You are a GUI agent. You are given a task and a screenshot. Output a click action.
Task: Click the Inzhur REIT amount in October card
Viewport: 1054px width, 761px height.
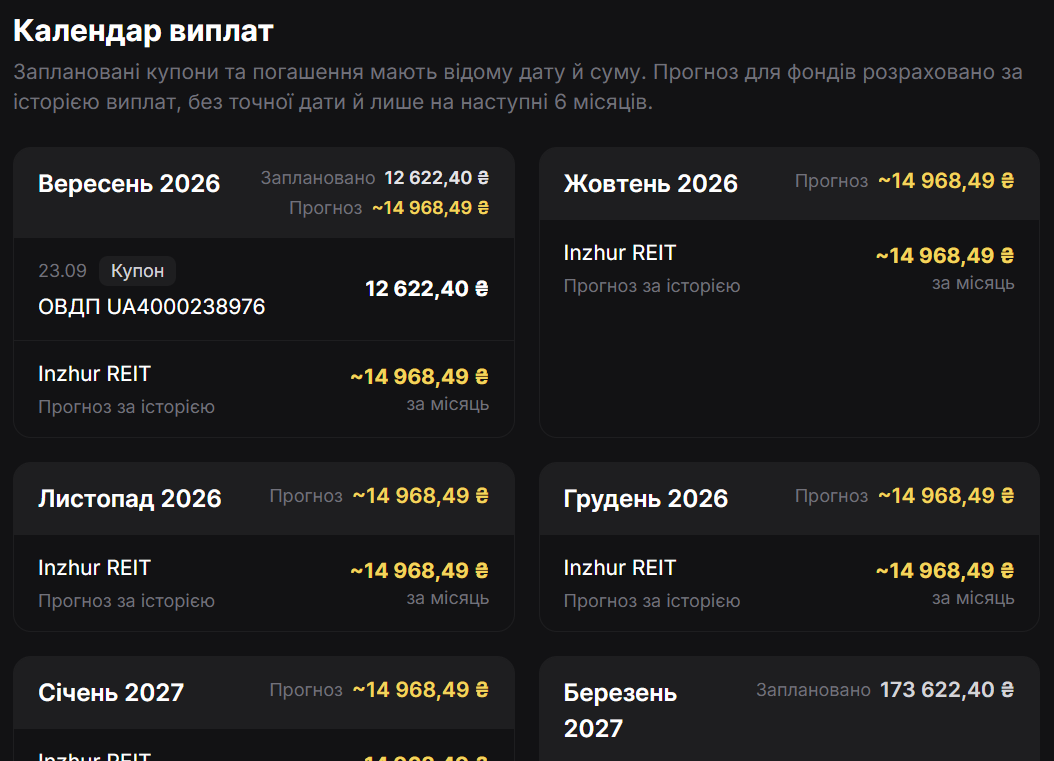click(945, 255)
